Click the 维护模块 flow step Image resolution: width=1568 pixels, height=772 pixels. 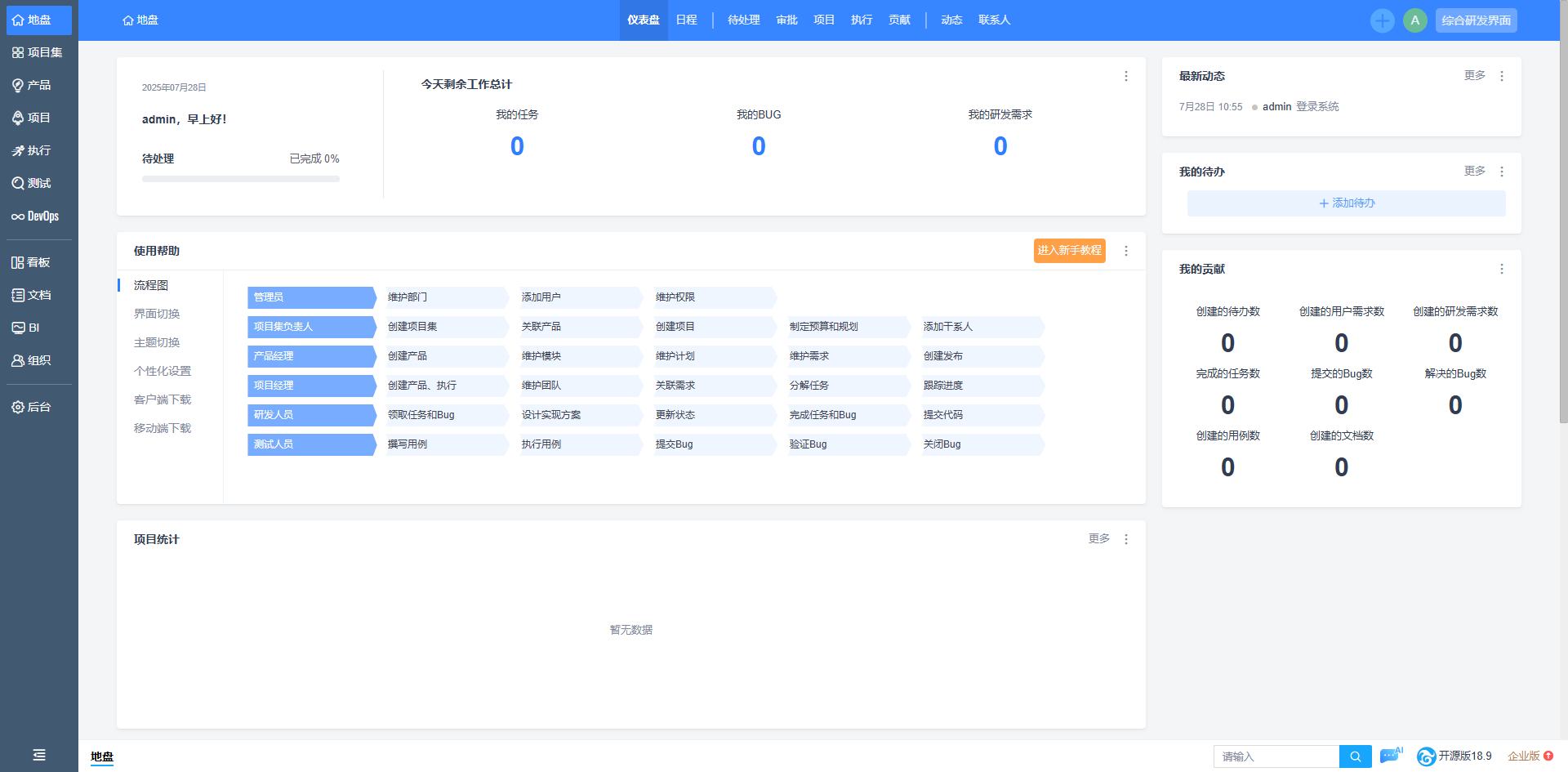[581, 356]
